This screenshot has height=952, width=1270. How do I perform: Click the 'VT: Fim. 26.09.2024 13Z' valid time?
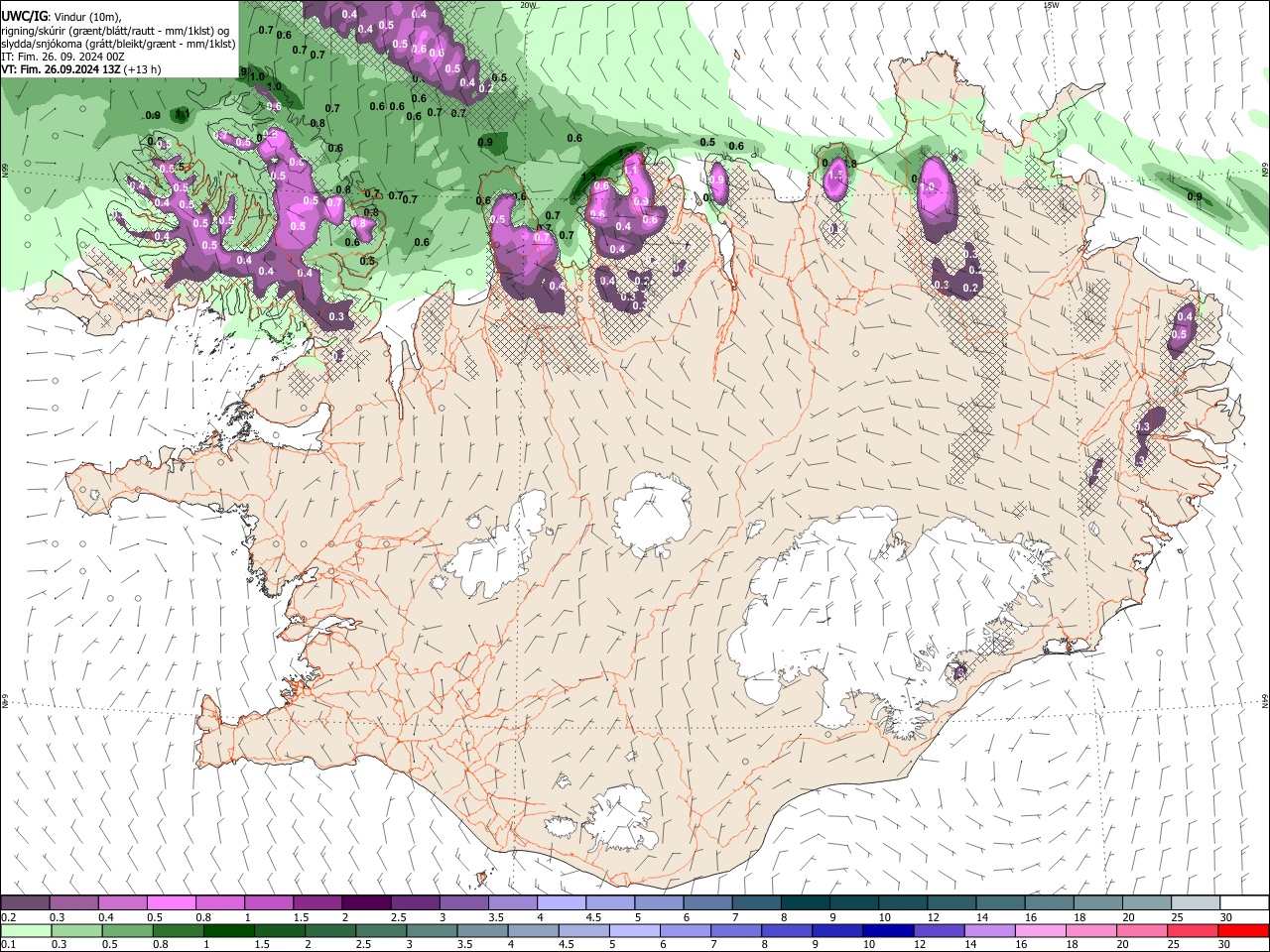tap(62, 69)
